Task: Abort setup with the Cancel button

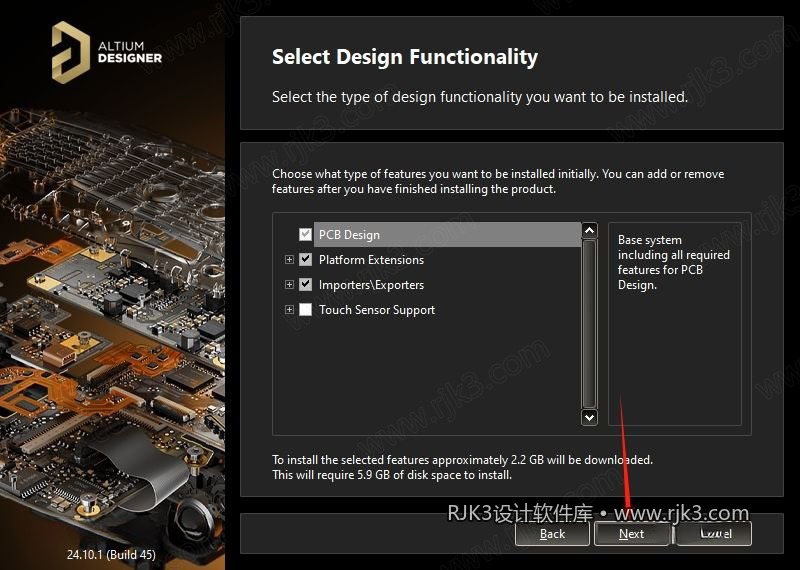Action: coord(714,534)
